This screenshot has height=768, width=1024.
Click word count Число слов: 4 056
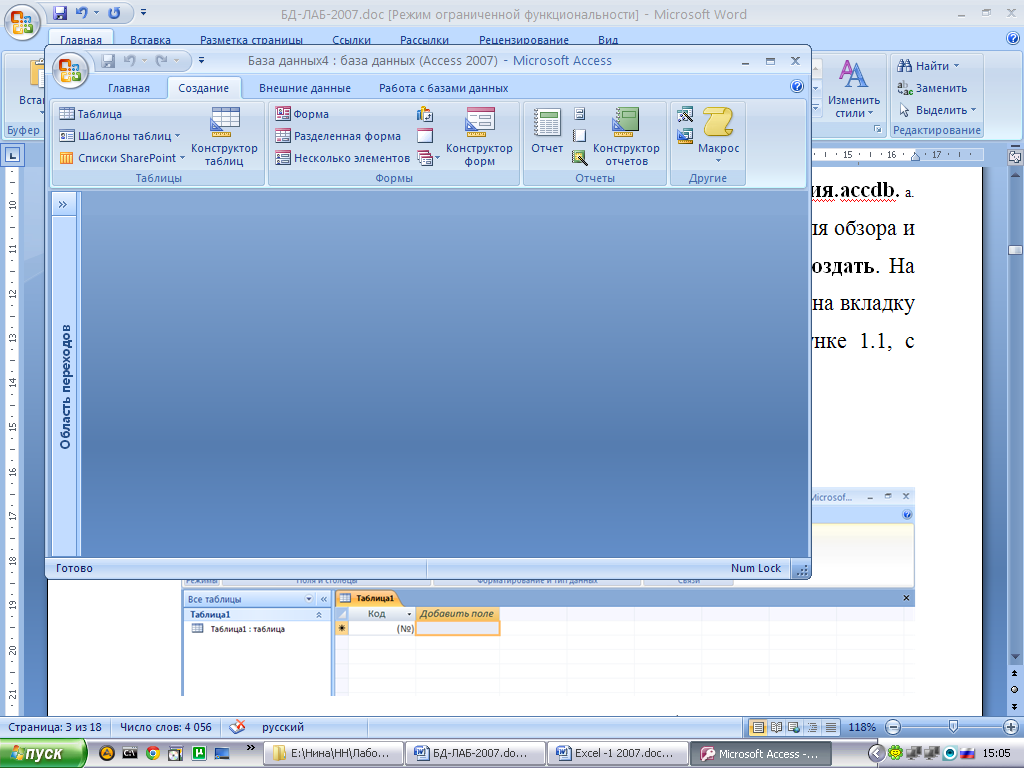coord(166,727)
